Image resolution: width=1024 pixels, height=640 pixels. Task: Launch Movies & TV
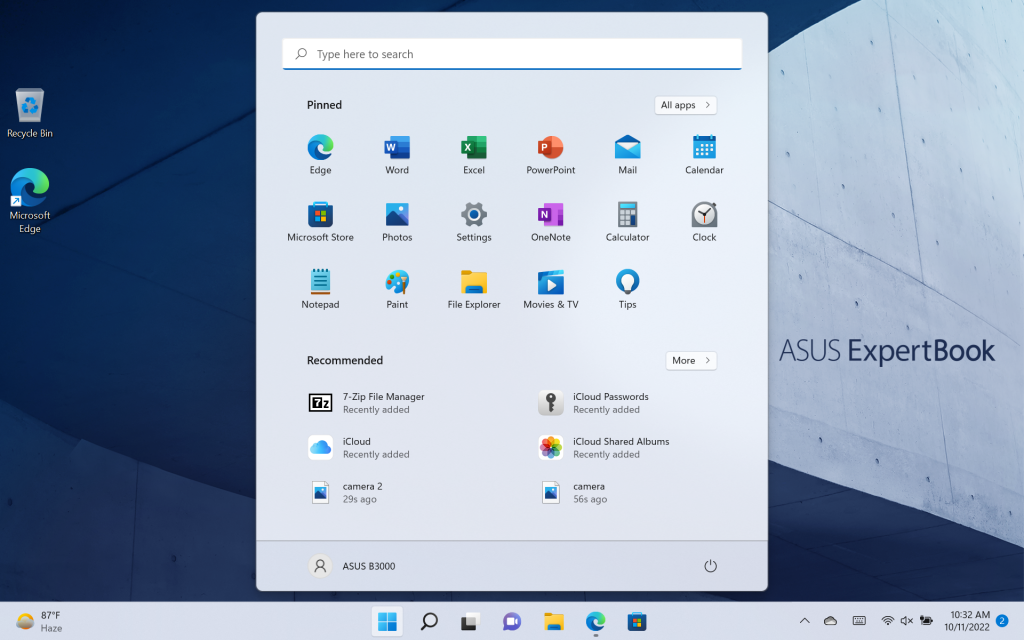[x=551, y=289]
